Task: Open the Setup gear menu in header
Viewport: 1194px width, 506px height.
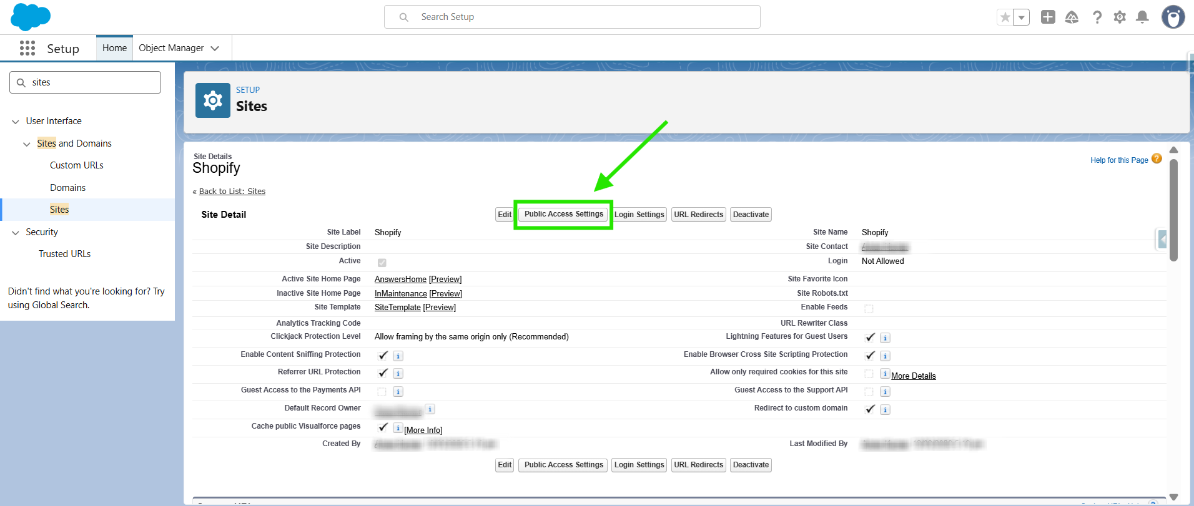Action: (1119, 17)
